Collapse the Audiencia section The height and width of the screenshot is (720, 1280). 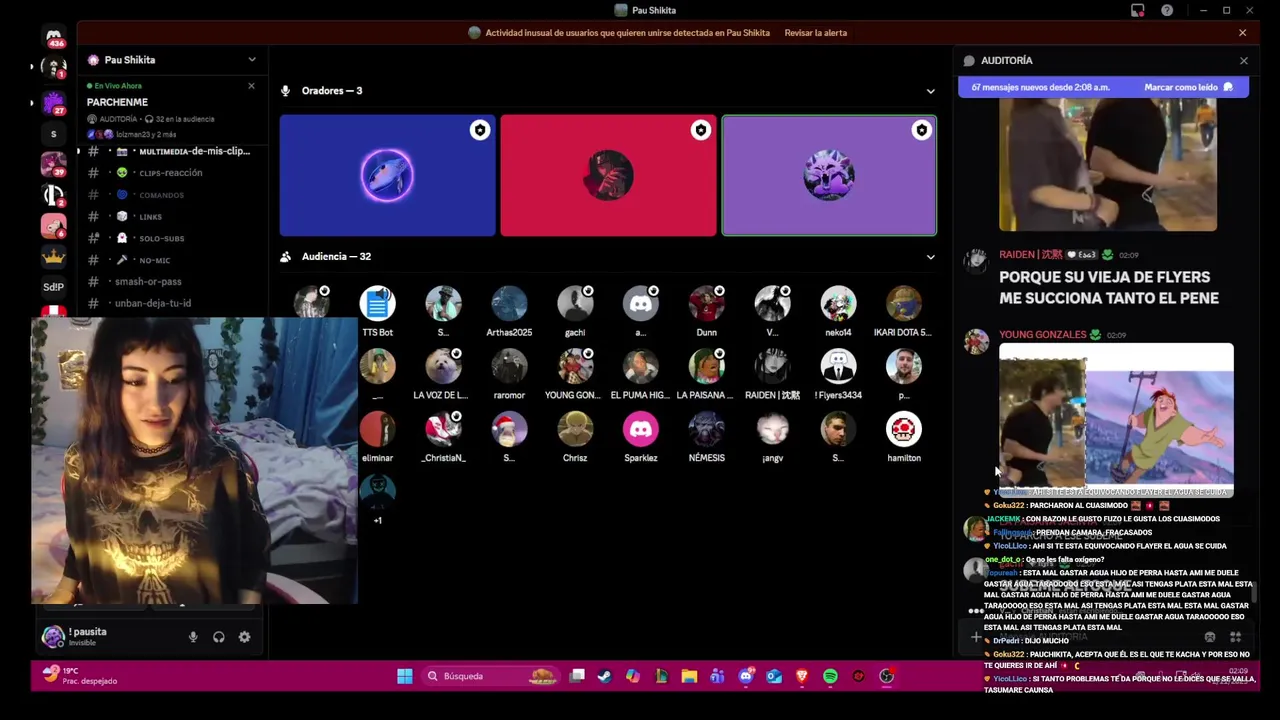(931, 257)
